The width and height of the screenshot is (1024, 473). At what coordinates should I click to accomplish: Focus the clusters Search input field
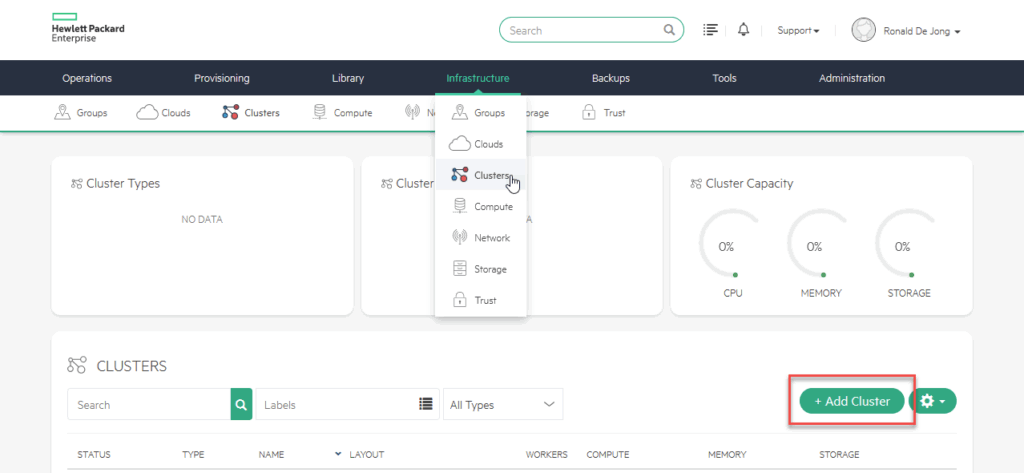click(x=149, y=405)
